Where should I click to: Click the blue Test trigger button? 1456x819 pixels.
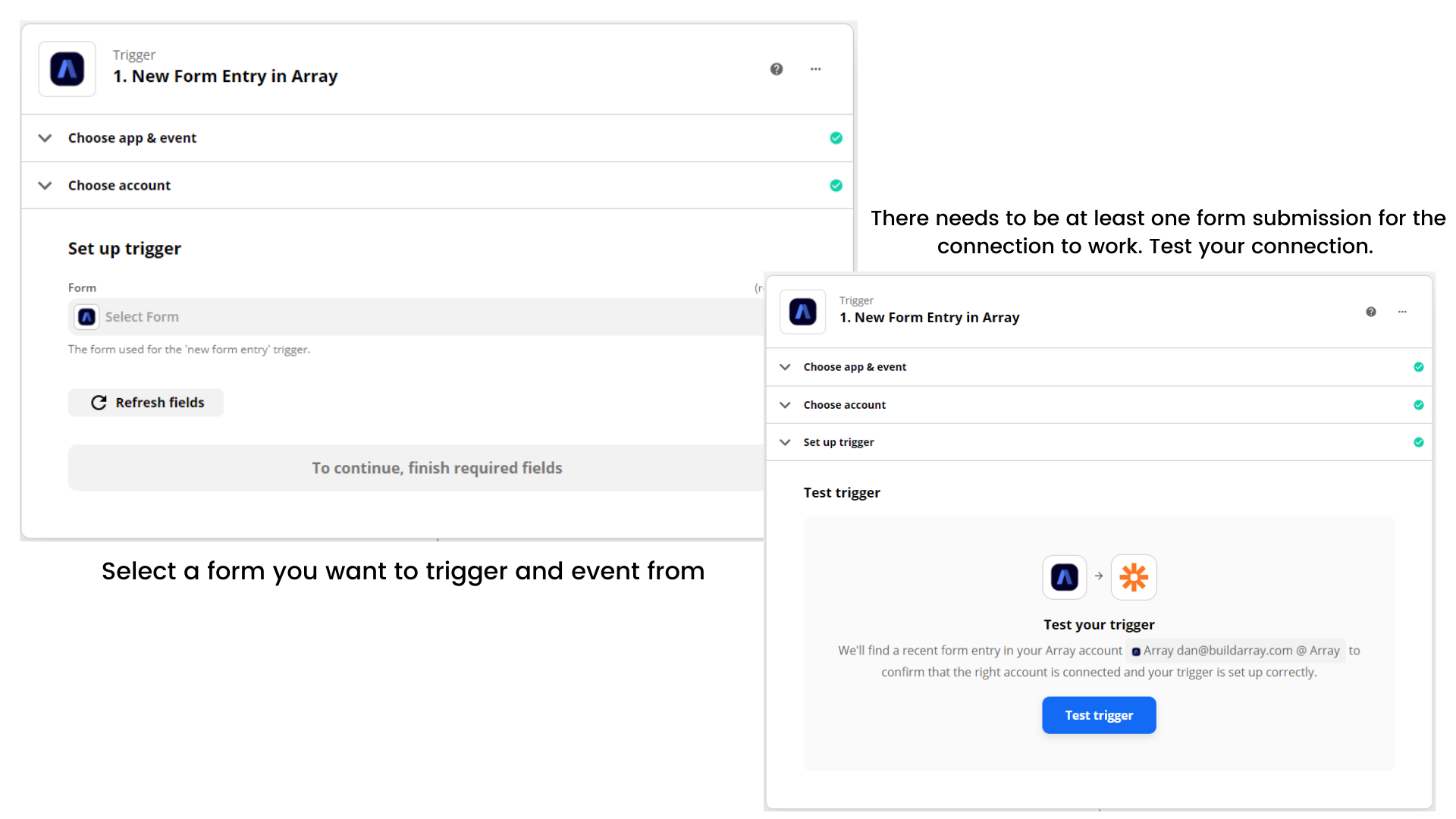pos(1099,715)
